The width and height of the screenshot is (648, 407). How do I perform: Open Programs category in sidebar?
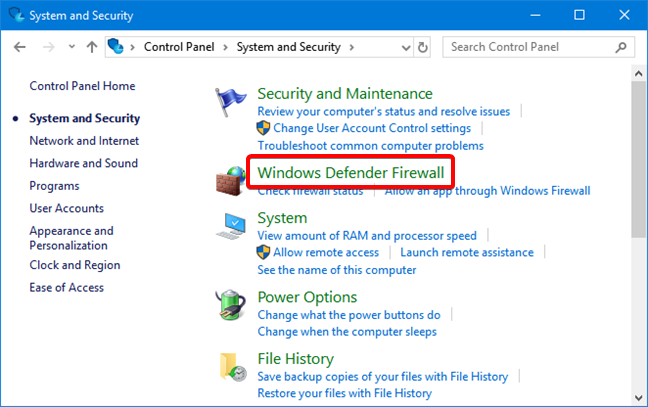(x=54, y=186)
